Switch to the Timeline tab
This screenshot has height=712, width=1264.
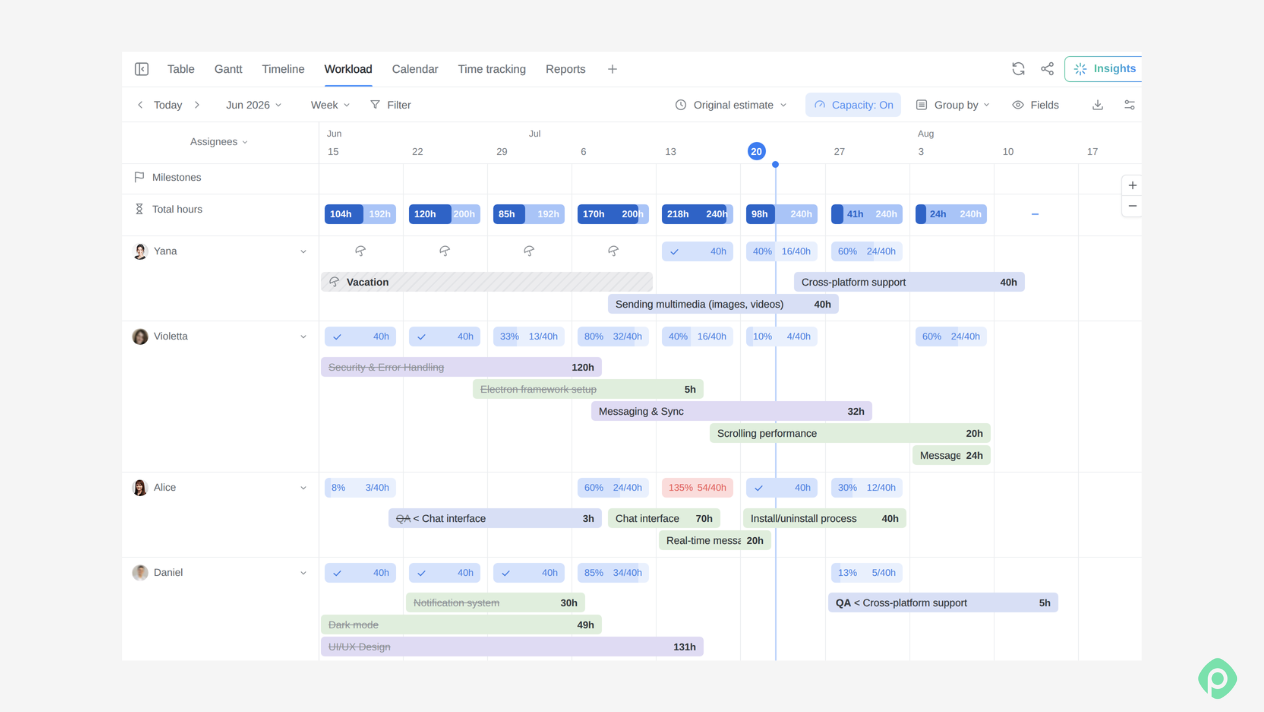(283, 69)
